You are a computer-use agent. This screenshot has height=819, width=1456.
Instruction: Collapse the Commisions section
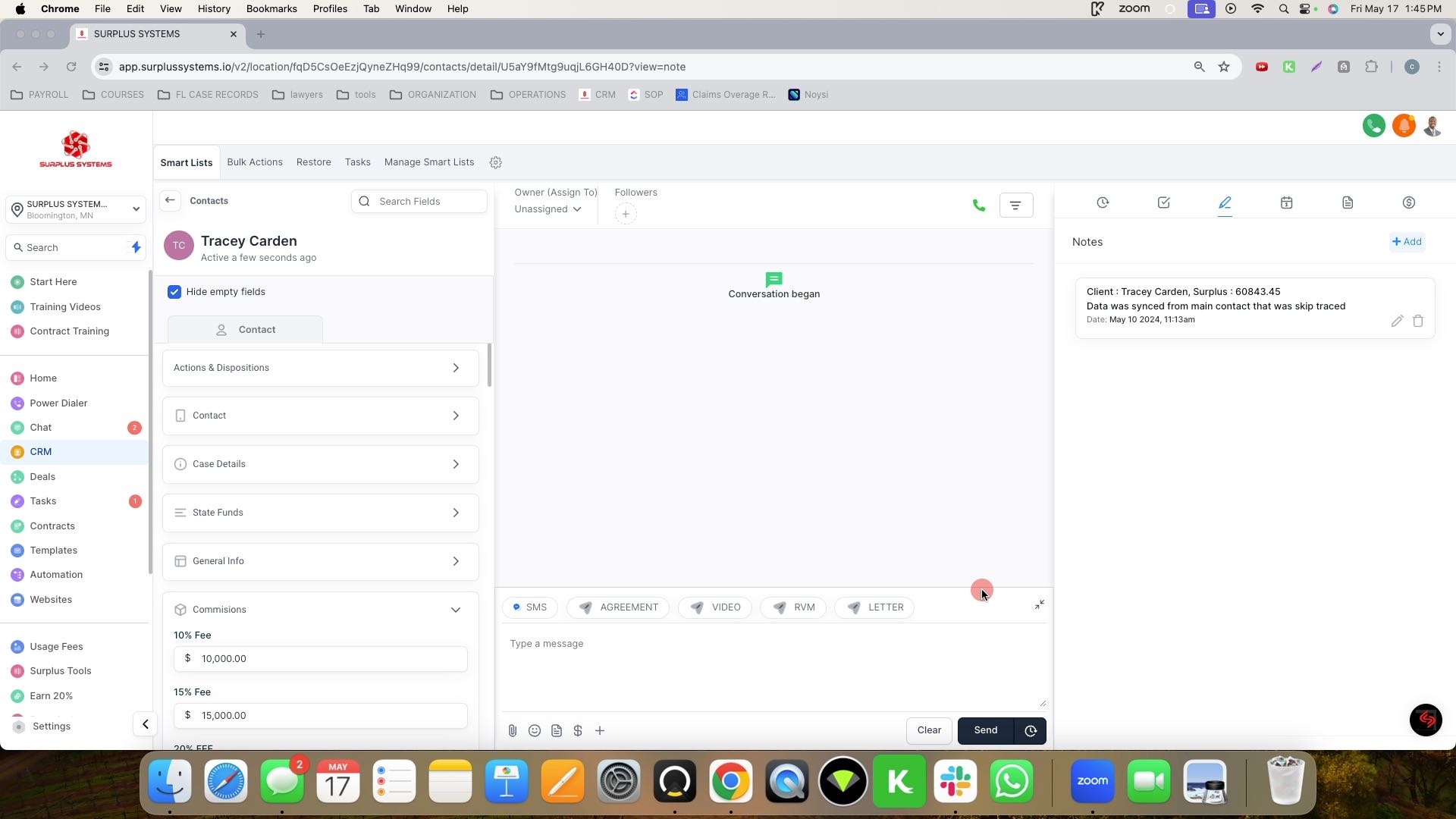pyautogui.click(x=455, y=610)
